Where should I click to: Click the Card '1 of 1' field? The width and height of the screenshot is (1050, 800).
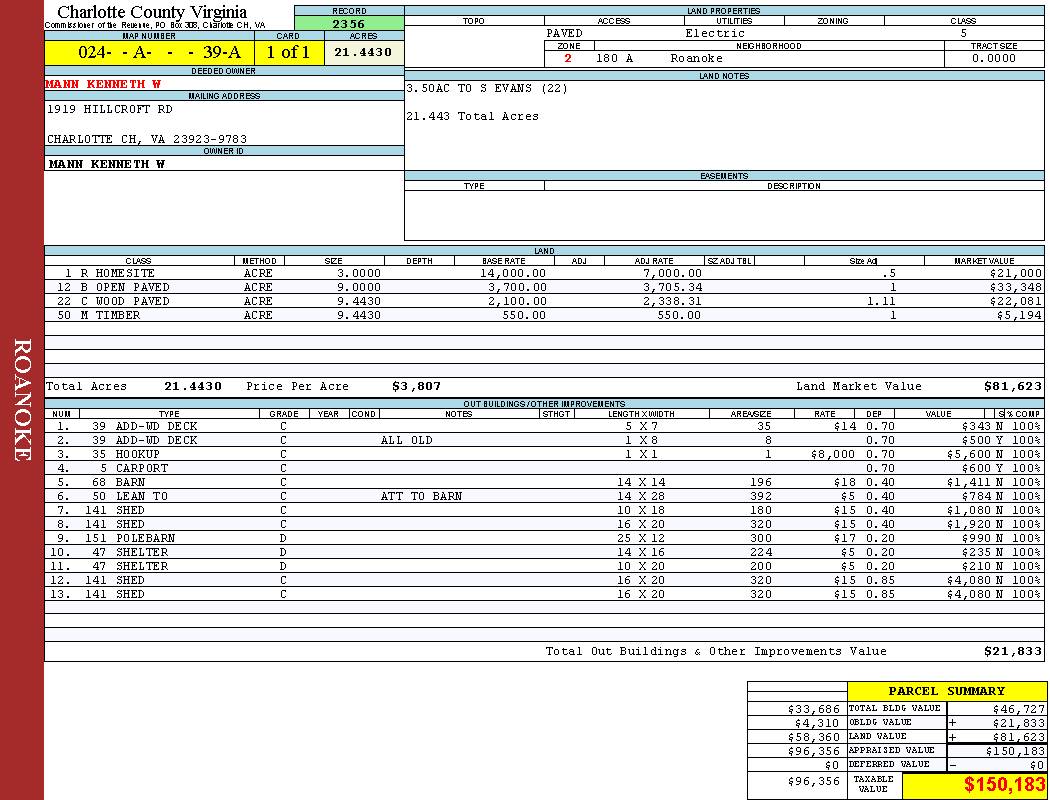click(x=288, y=53)
